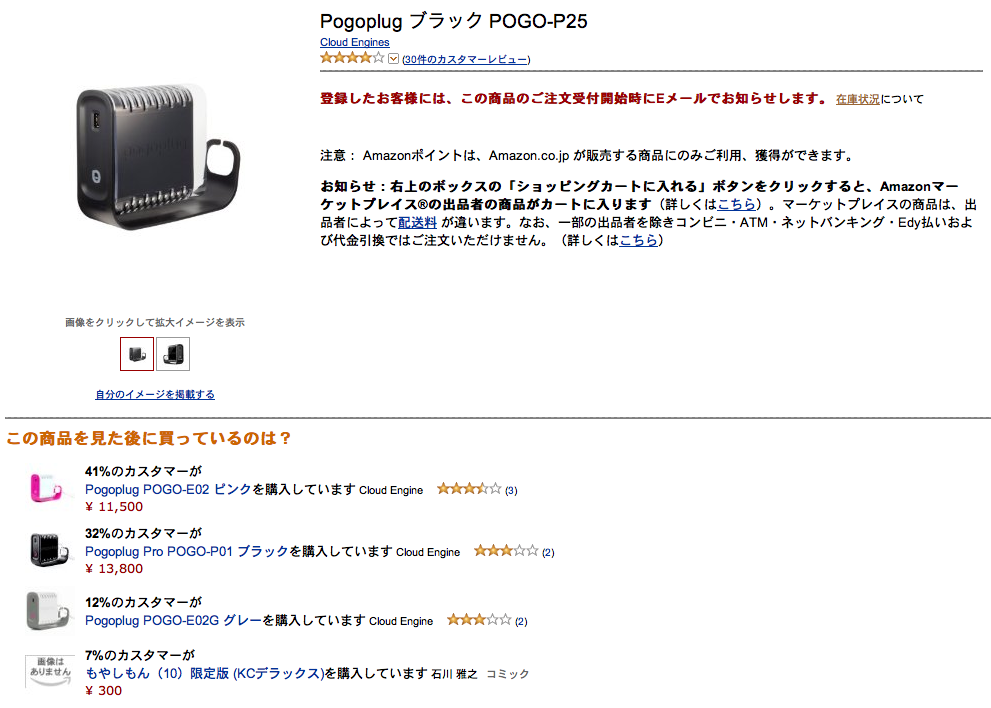Viewport: 991px width, 708px height.
Task: Open Pogoplug POGO-E02 ピンク product link
Action: click(x=168, y=489)
